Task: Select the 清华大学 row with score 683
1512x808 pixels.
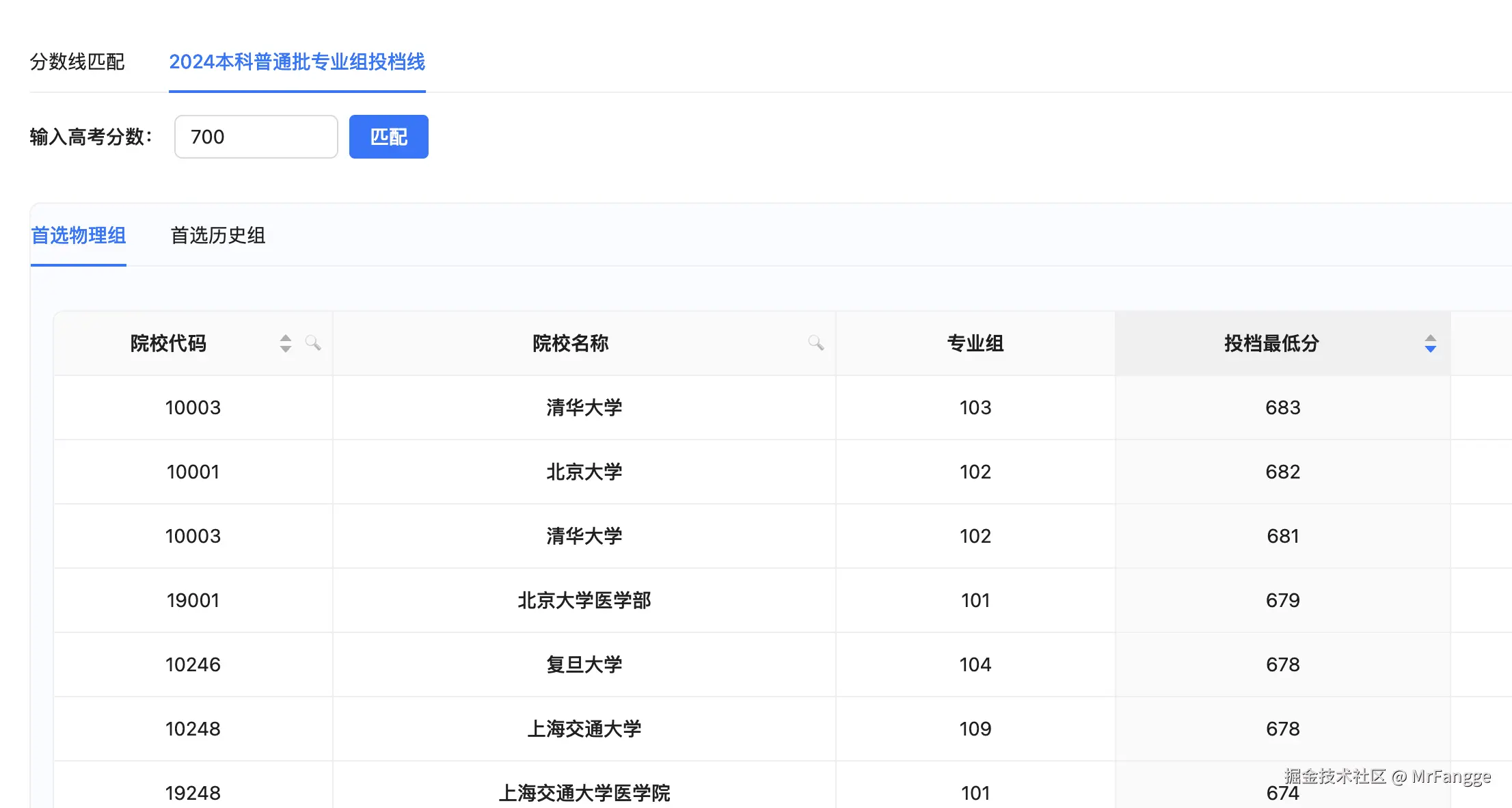Action: click(x=584, y=407)
